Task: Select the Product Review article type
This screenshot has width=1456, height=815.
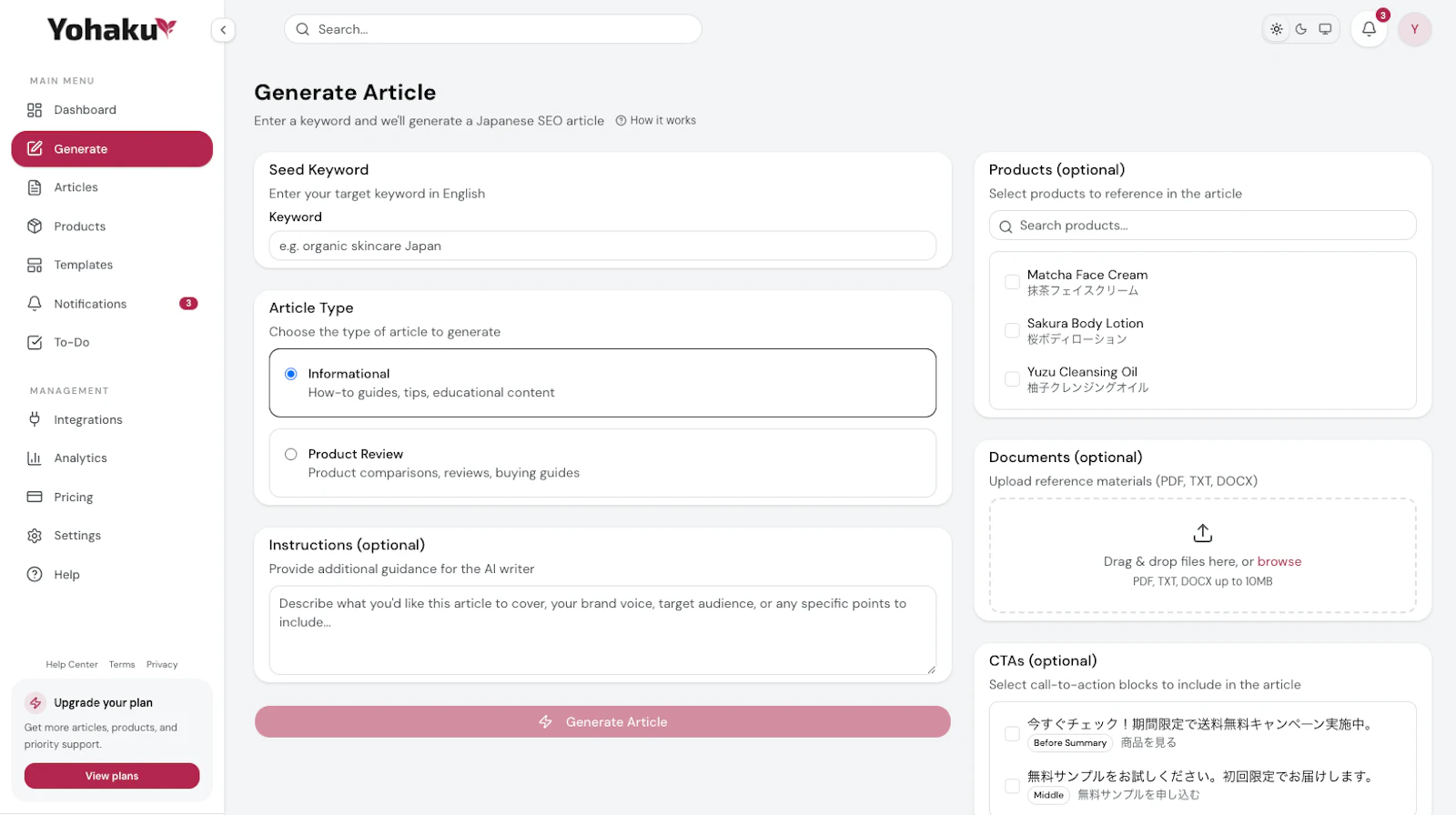Action: (x=602, y=463)
